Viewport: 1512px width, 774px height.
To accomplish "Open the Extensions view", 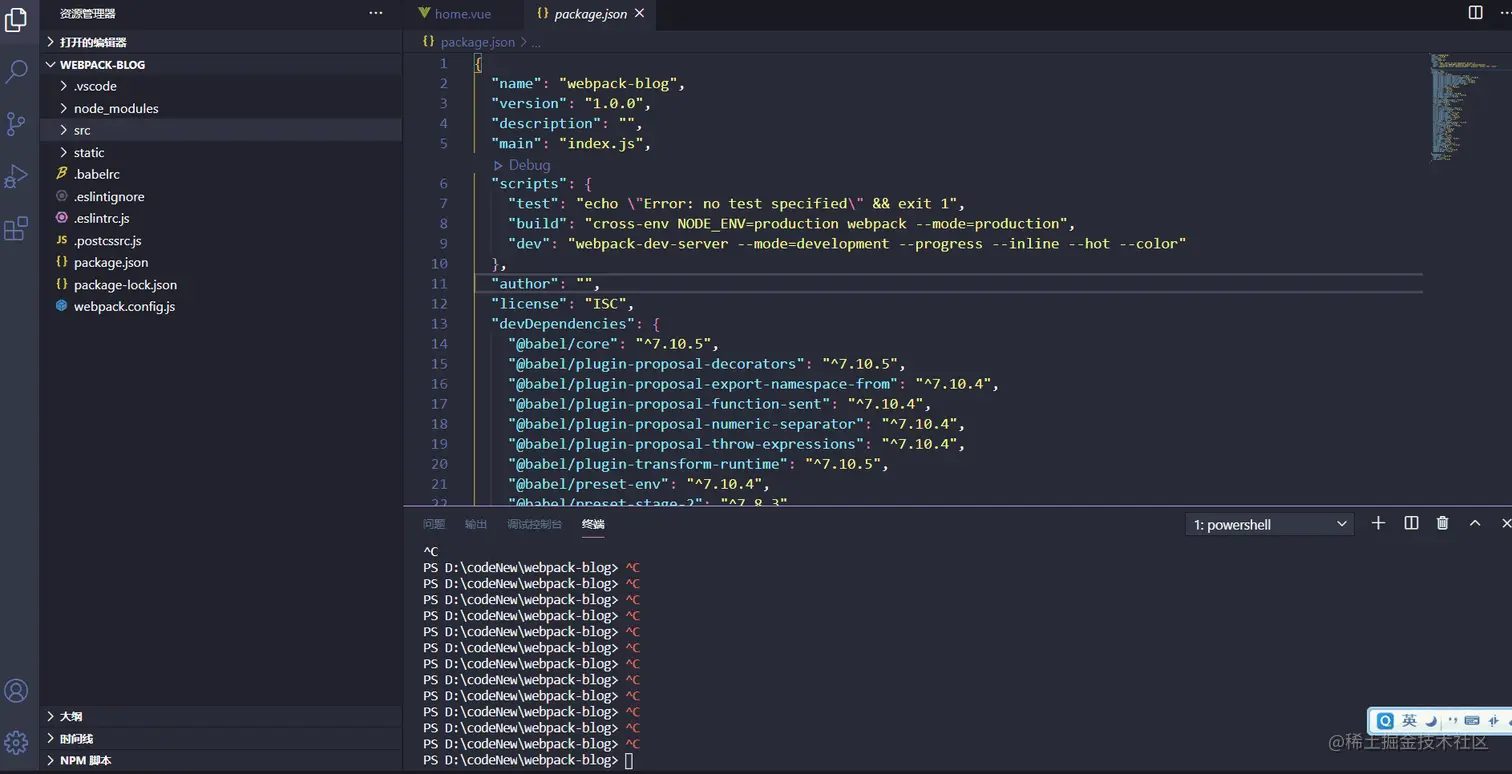I will pyautogui.click(x=15, y=227).
